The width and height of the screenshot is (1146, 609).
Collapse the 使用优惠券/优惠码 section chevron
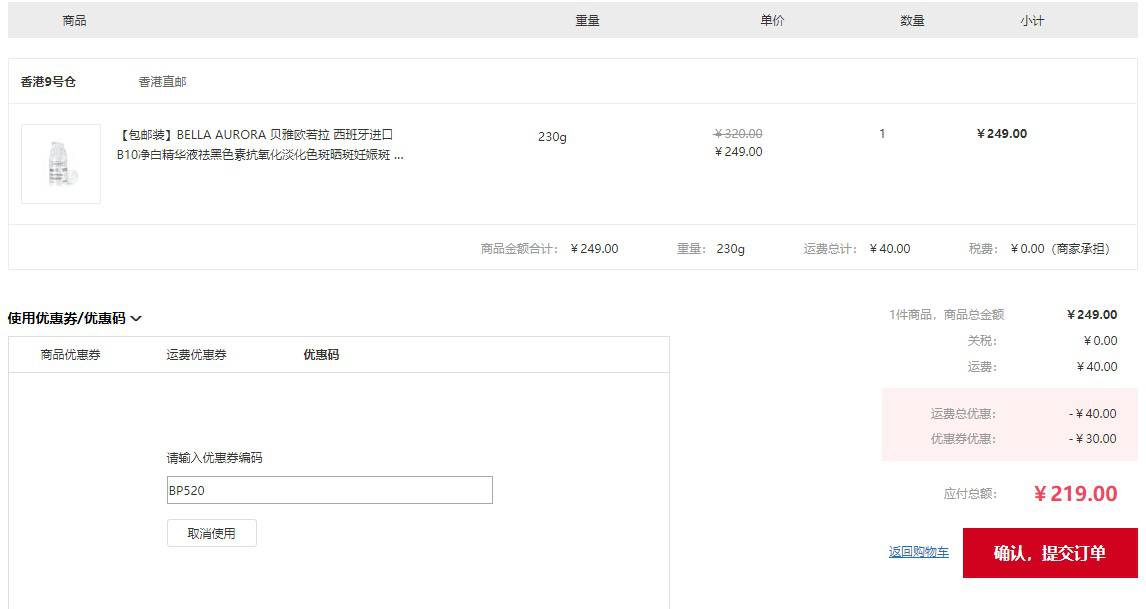point(135,318)
